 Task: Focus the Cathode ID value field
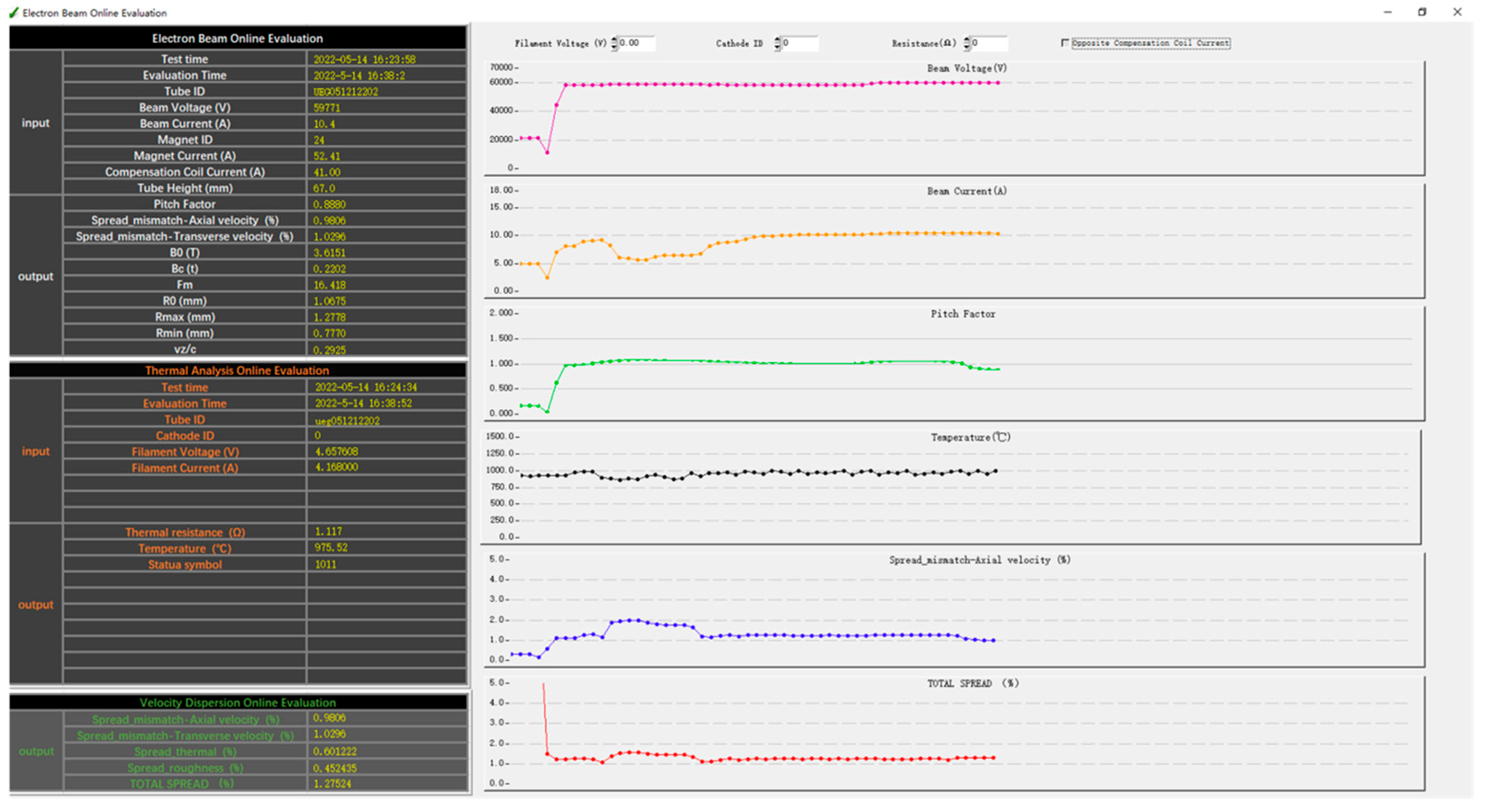[799, 43]
